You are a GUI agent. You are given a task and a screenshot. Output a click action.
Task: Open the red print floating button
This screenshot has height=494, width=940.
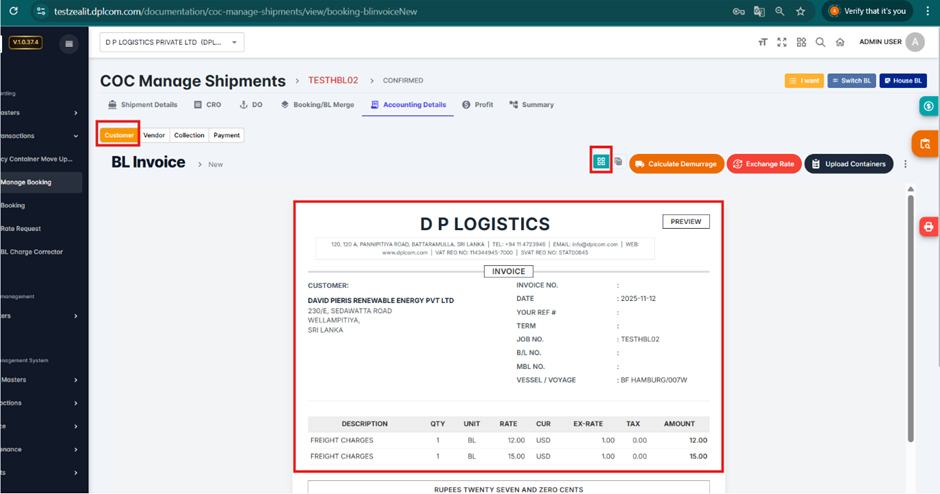coord(928,227)
